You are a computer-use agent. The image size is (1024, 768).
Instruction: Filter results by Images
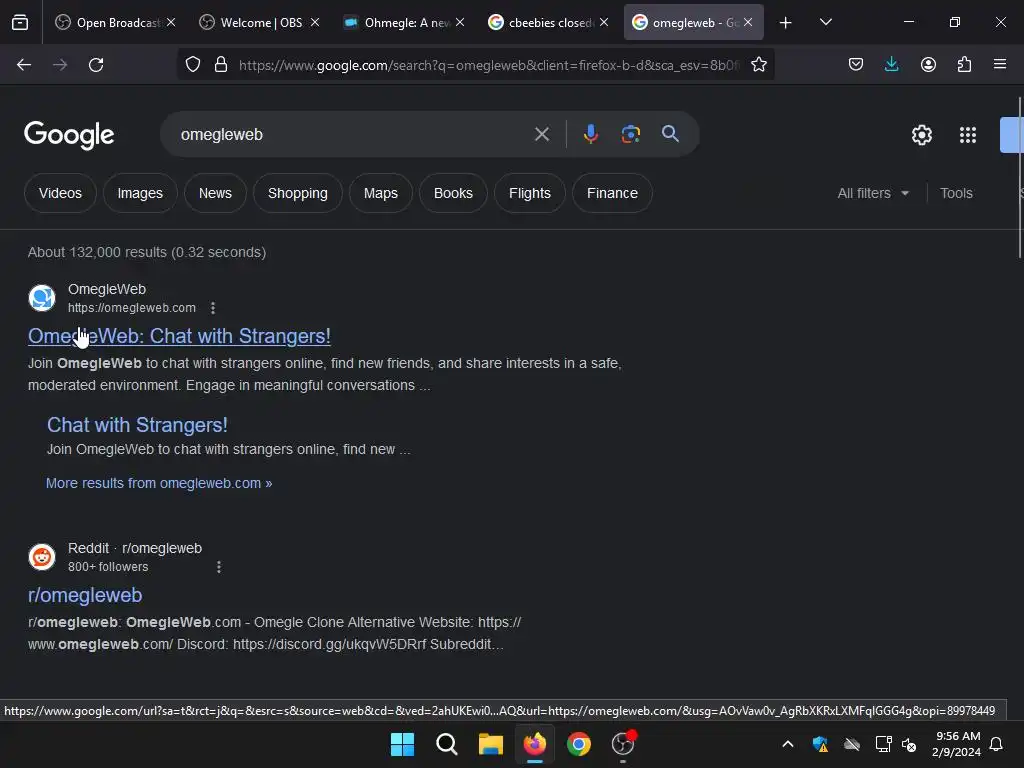pos(140,193)
